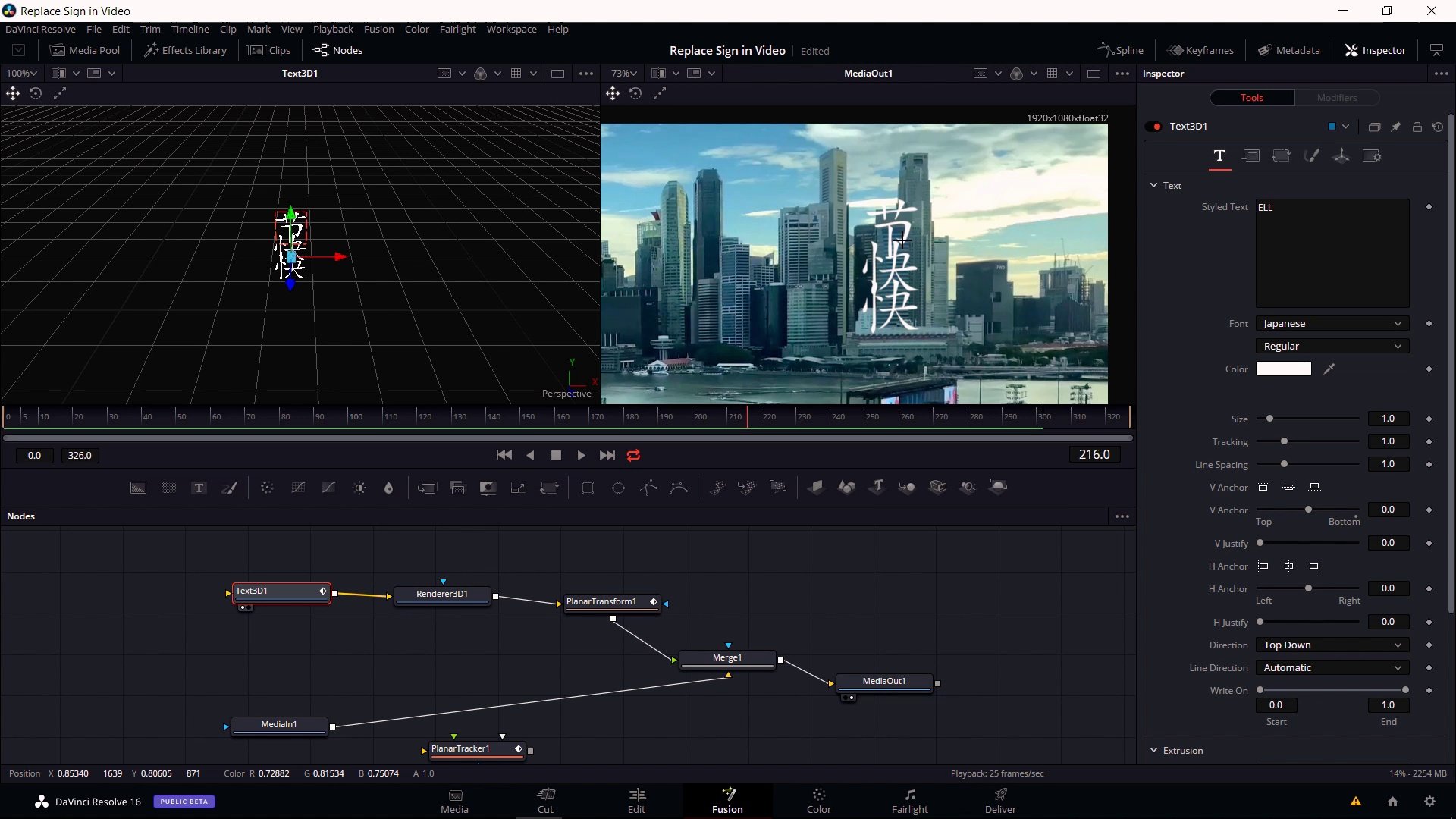Select the transform/move tool icon
The height and width of the screenshot is (819, 1456).
[13, 93]
